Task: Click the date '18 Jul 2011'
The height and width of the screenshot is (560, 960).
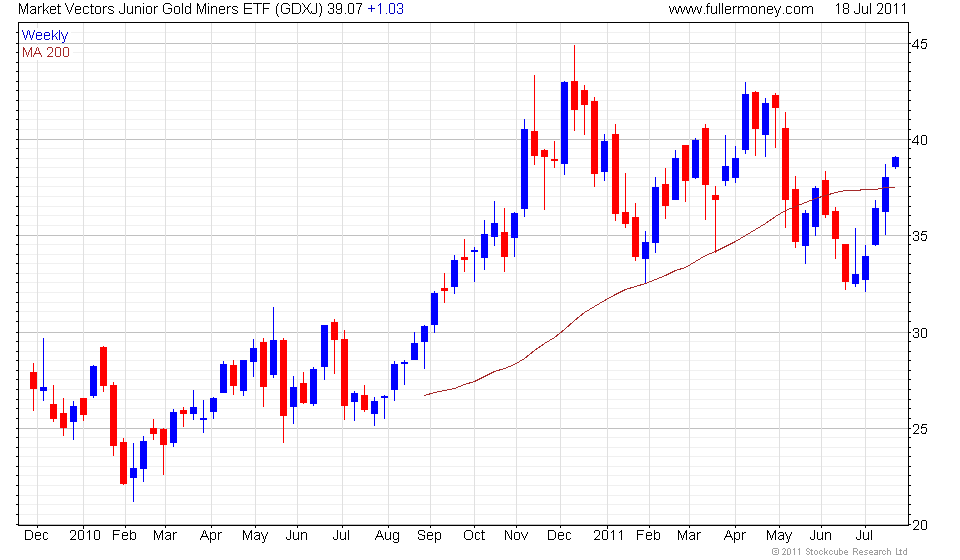Action: pyautogui.click(x=870, y=9)
